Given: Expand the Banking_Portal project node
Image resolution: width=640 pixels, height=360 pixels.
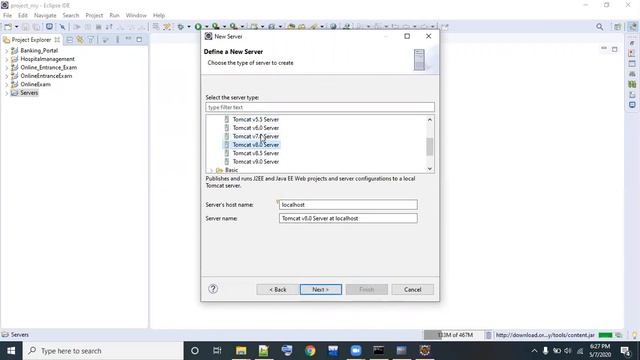Looking at the screenshot, I should click(x=6, y=51).
